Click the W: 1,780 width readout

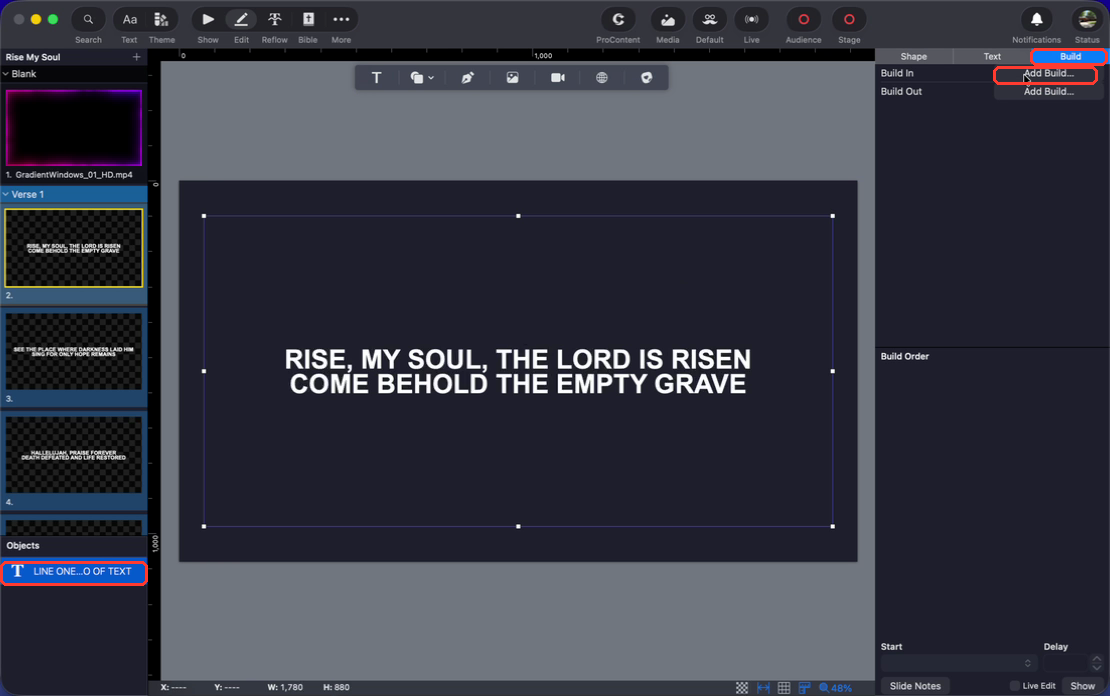coord(285,688)
